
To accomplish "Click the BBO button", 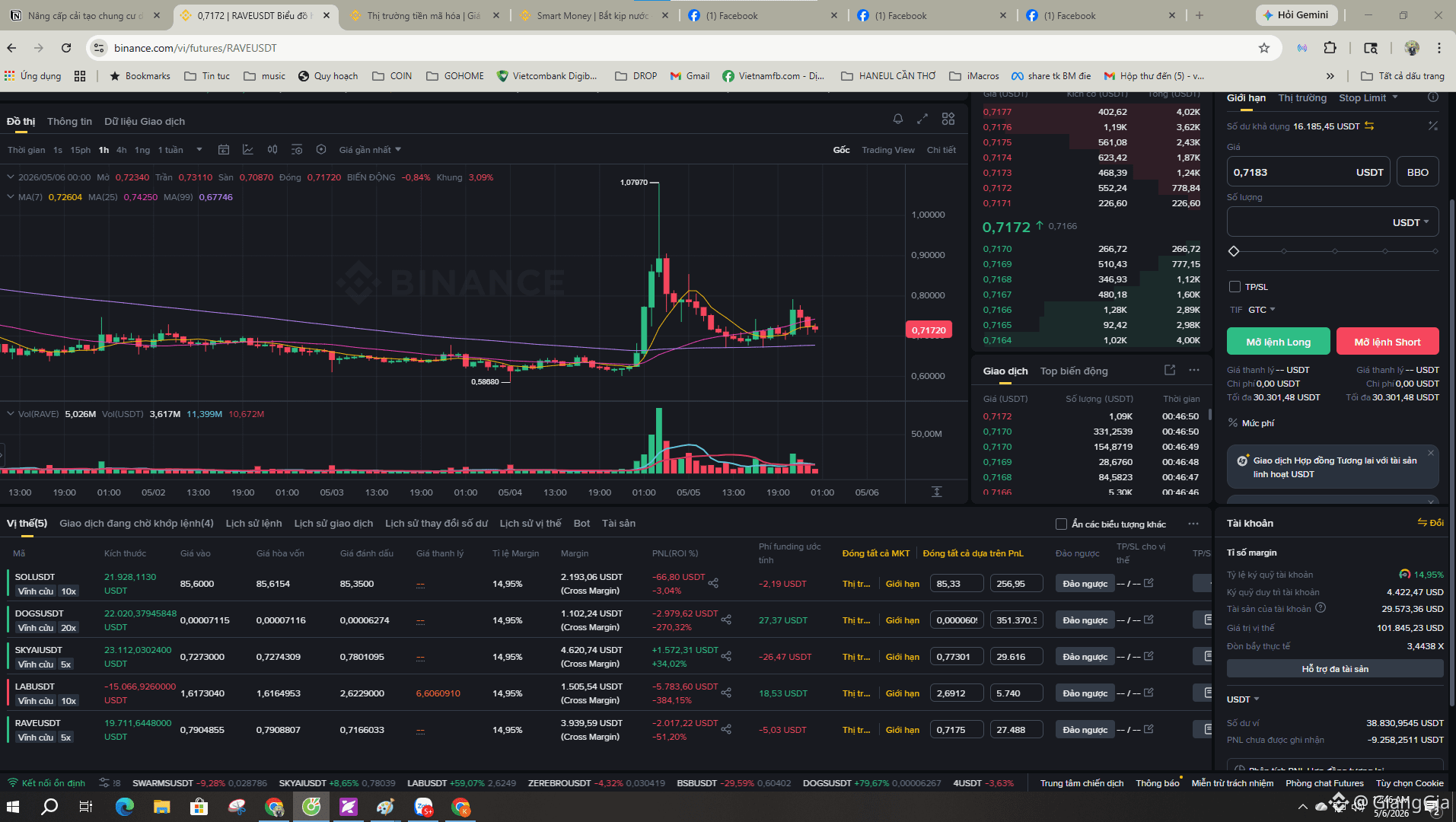I will point(1418,172).
